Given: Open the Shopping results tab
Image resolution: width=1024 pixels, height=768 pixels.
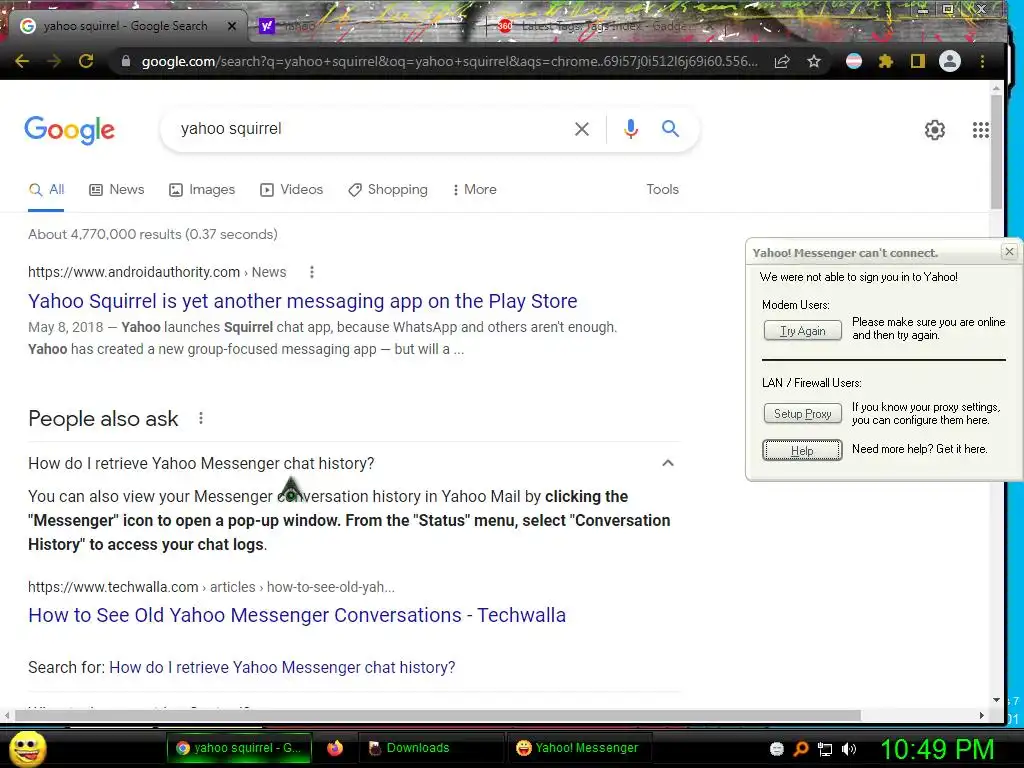Looking at the screenshot, I should coord(388,189).
